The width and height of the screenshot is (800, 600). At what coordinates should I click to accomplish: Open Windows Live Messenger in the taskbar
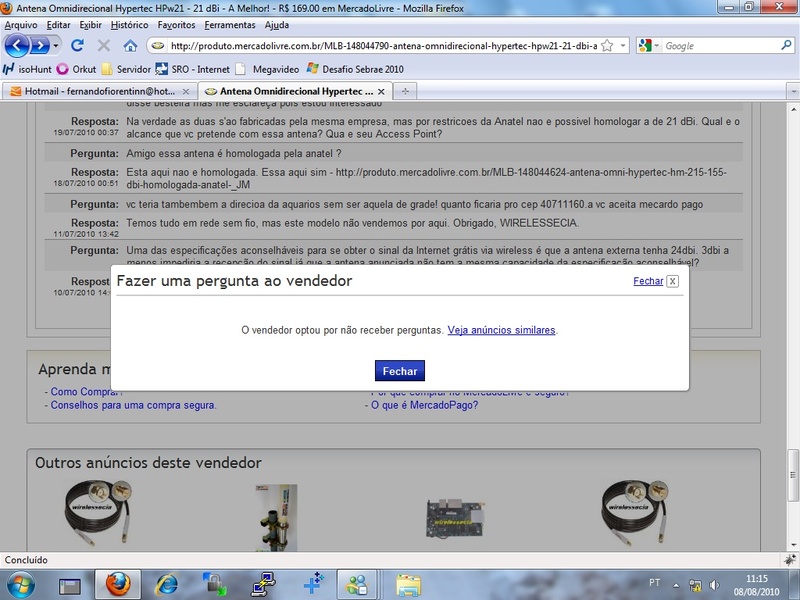click(x=357, y=585)
